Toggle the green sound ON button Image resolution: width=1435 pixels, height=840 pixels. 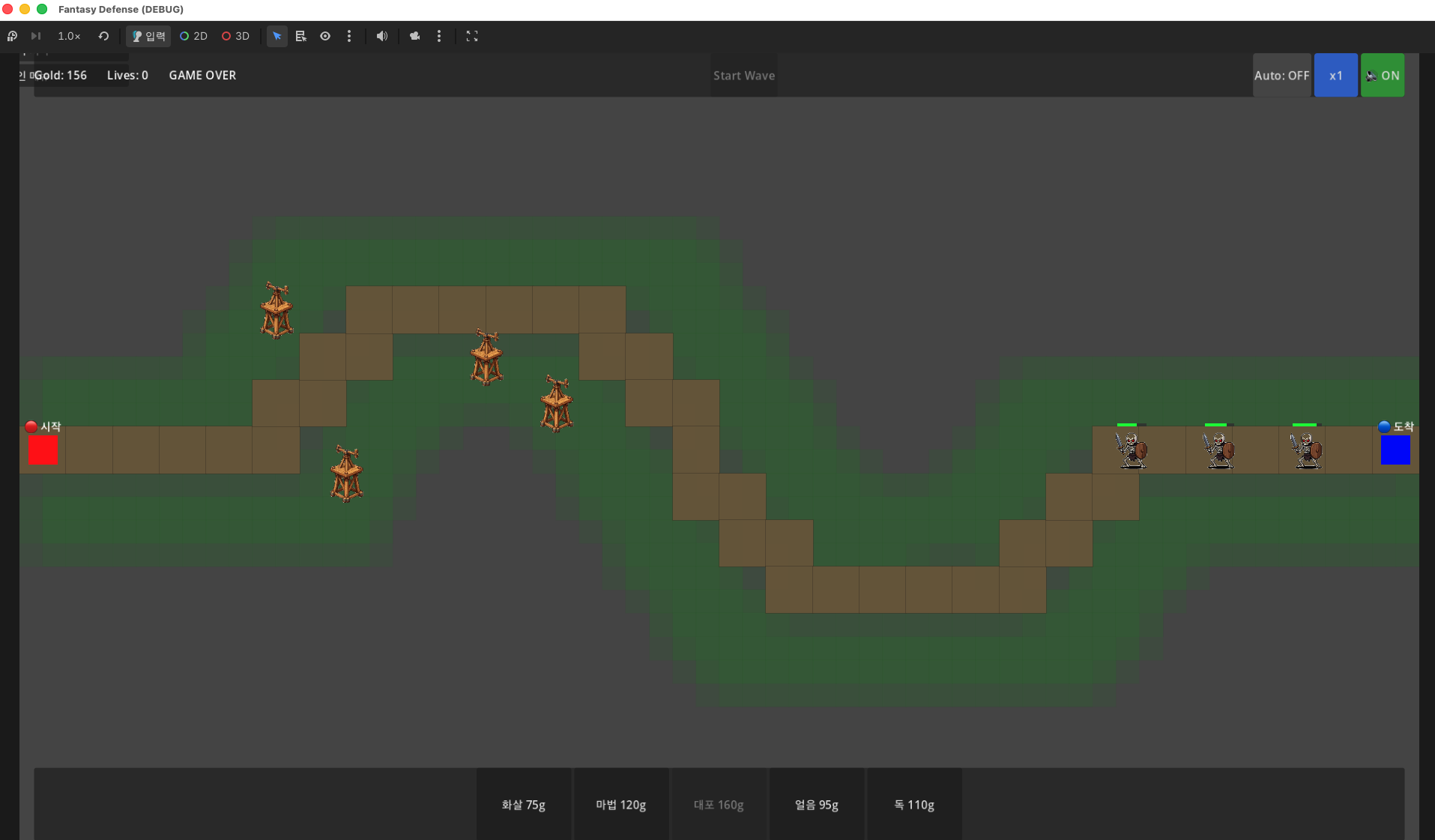click(1383, 75)
